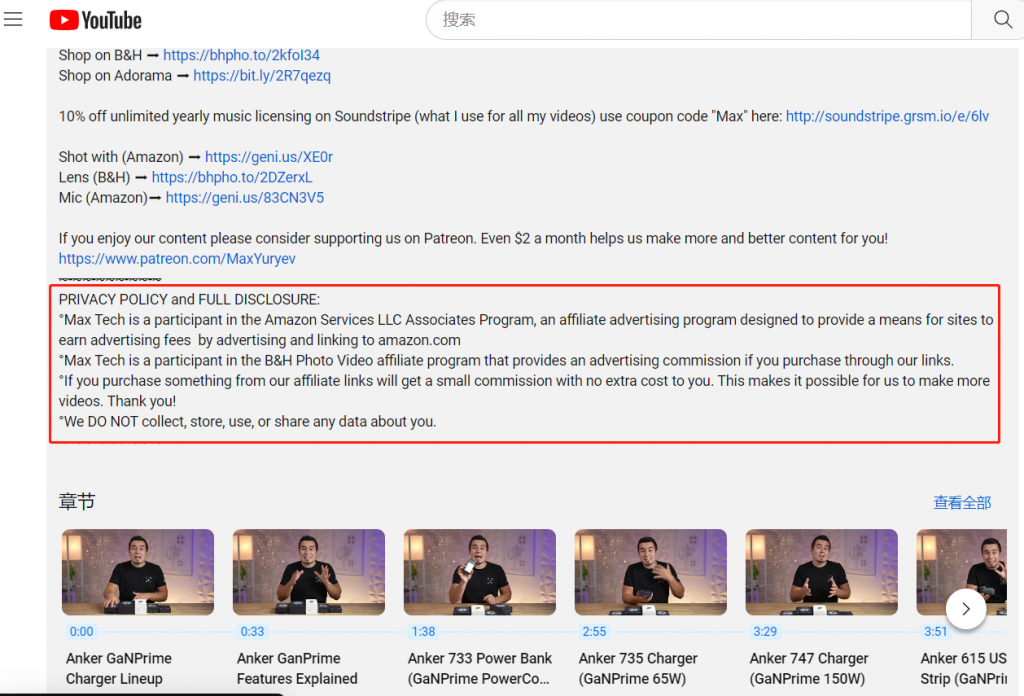
Task: Open the hamburger guide menu
Action: point(13,20)
